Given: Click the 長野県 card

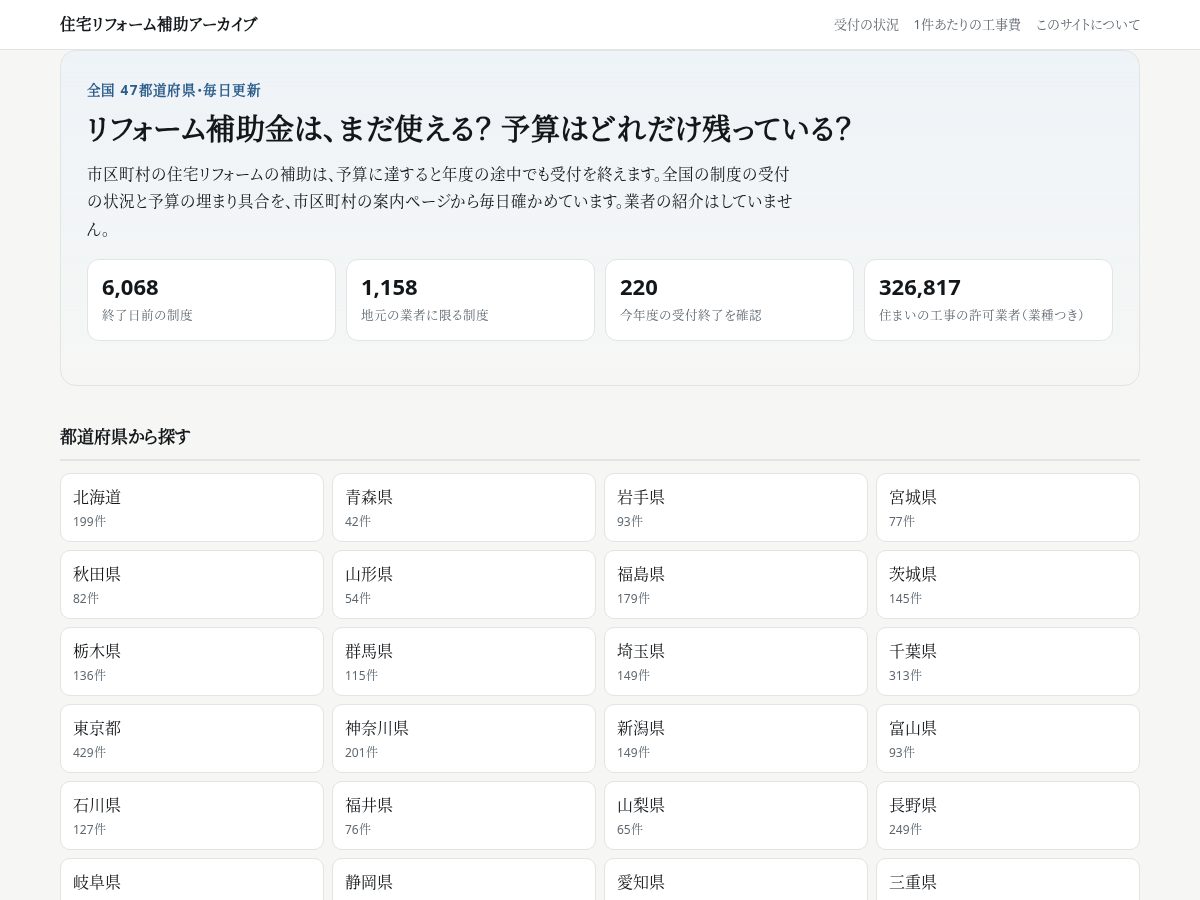Looking at the screenshot, I should 1008,815.
